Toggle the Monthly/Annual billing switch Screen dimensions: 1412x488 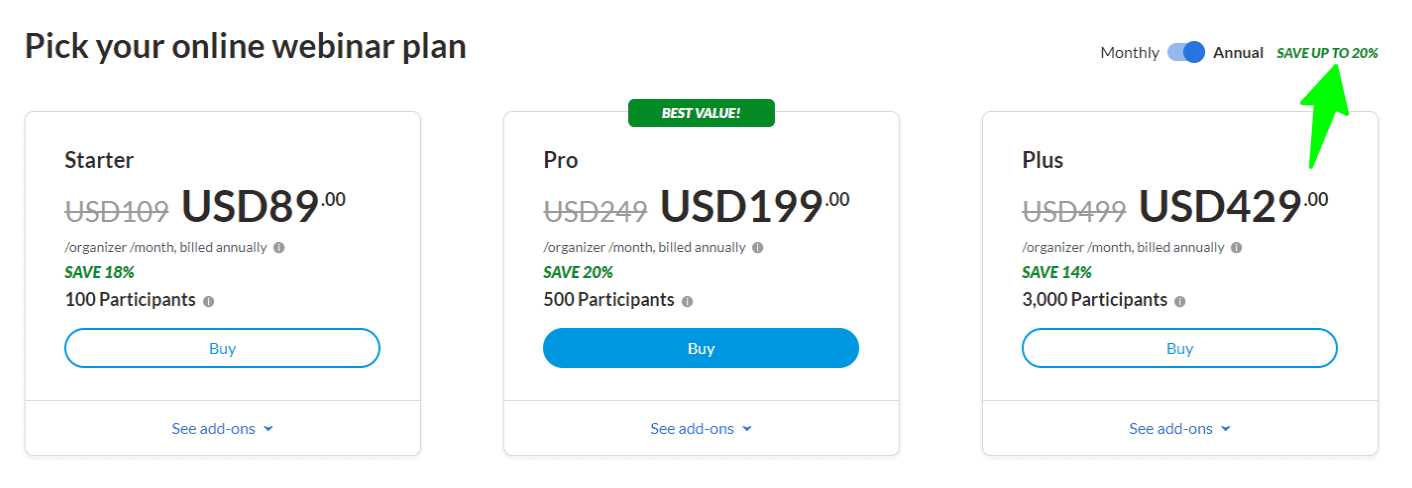(1186, 53)
